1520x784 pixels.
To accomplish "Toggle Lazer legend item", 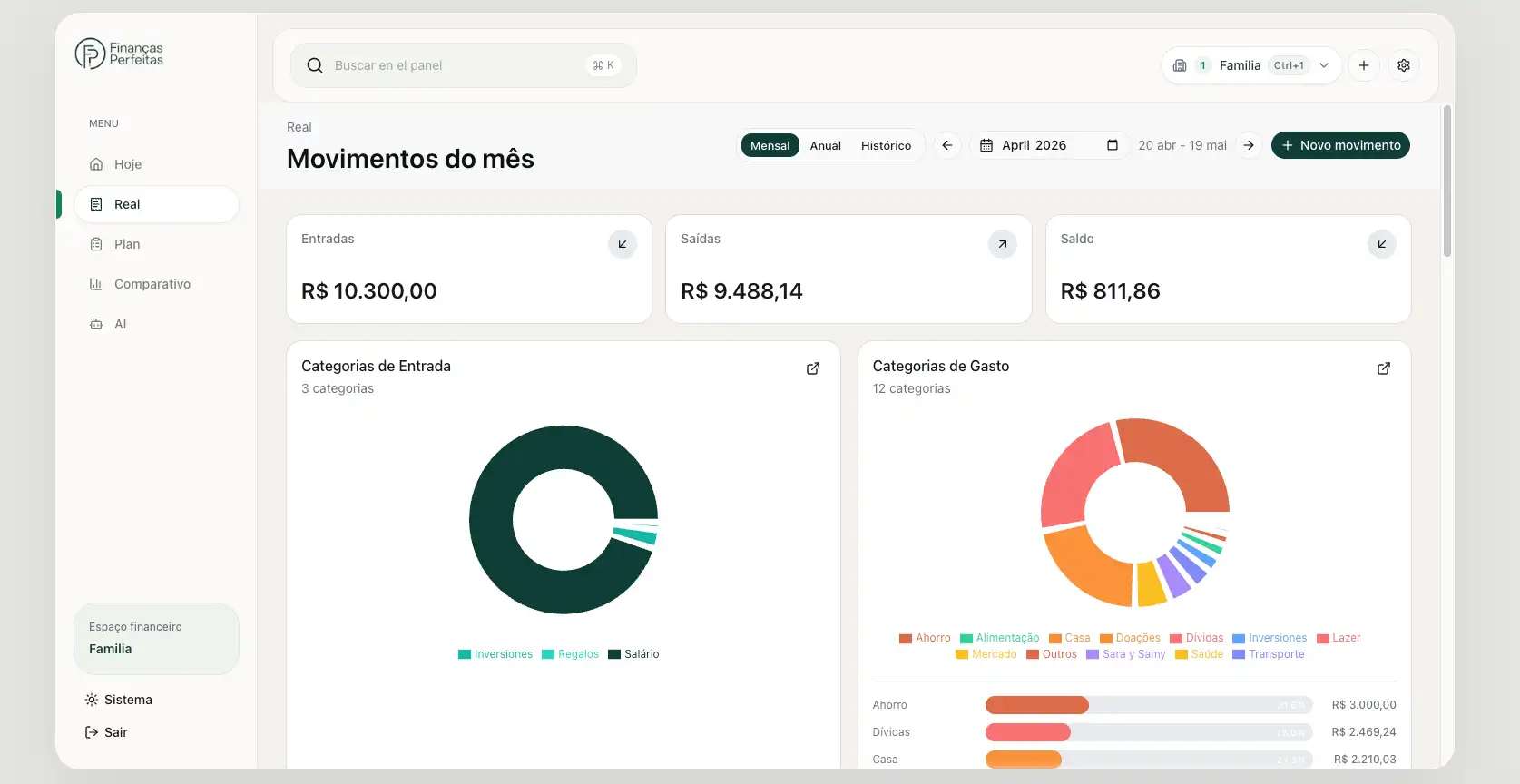I will [x=1339, y=638].
